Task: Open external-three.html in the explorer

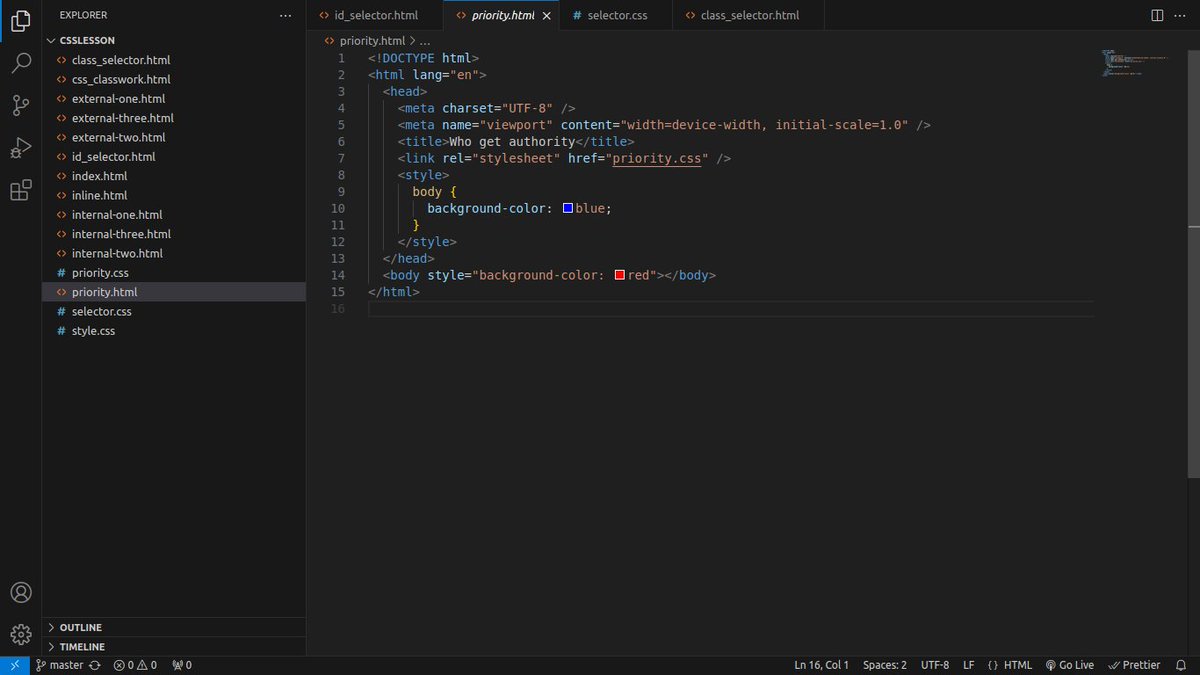Action: click(174, 118)
